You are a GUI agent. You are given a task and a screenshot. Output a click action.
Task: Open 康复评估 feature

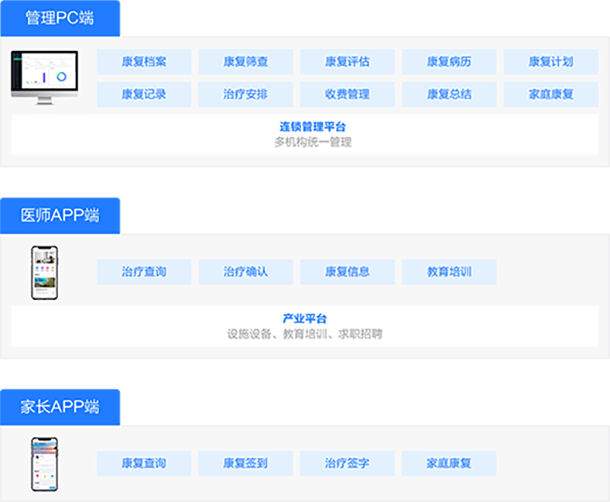pos(347,62)
